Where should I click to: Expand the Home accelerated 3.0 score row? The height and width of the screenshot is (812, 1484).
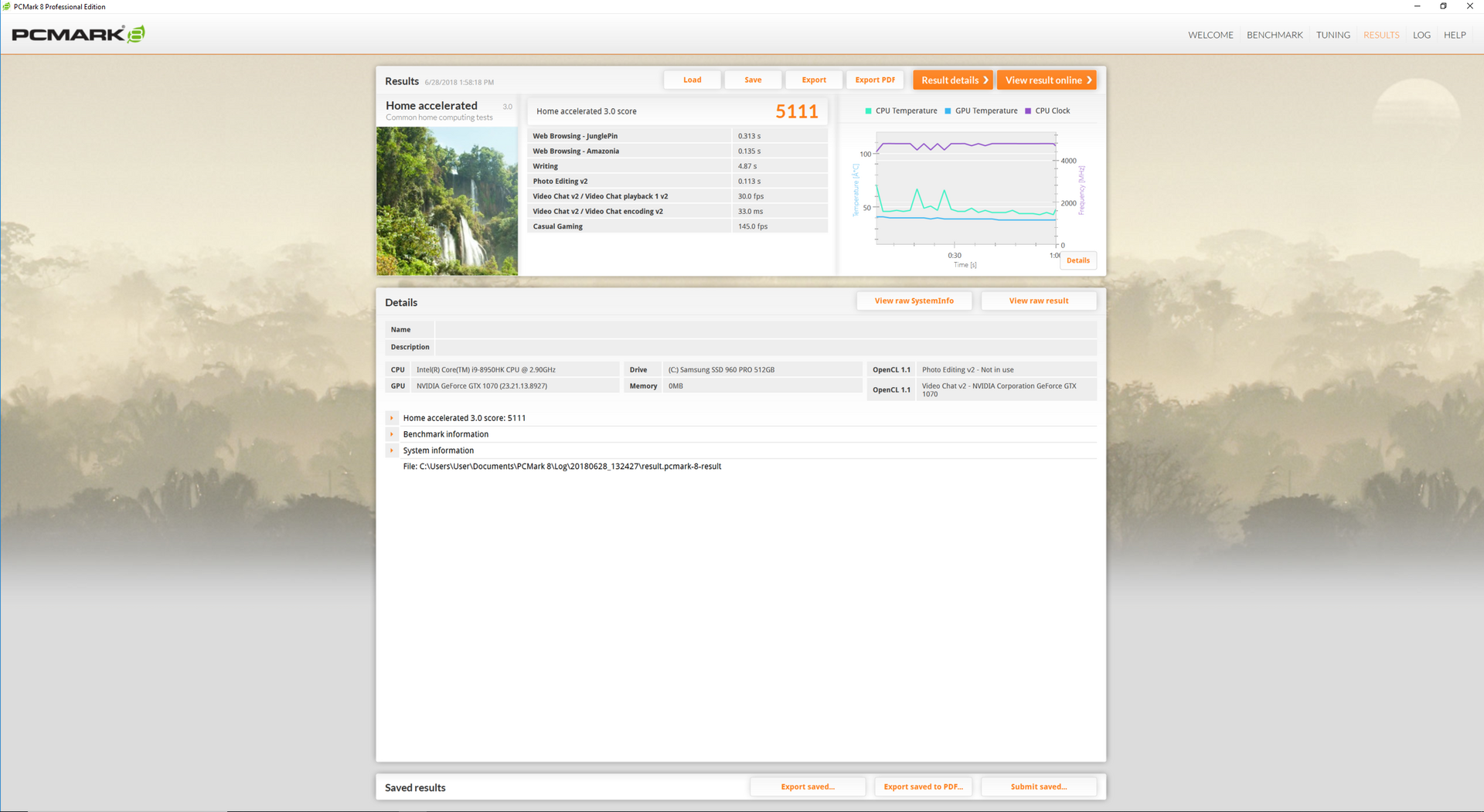(392, 418)
